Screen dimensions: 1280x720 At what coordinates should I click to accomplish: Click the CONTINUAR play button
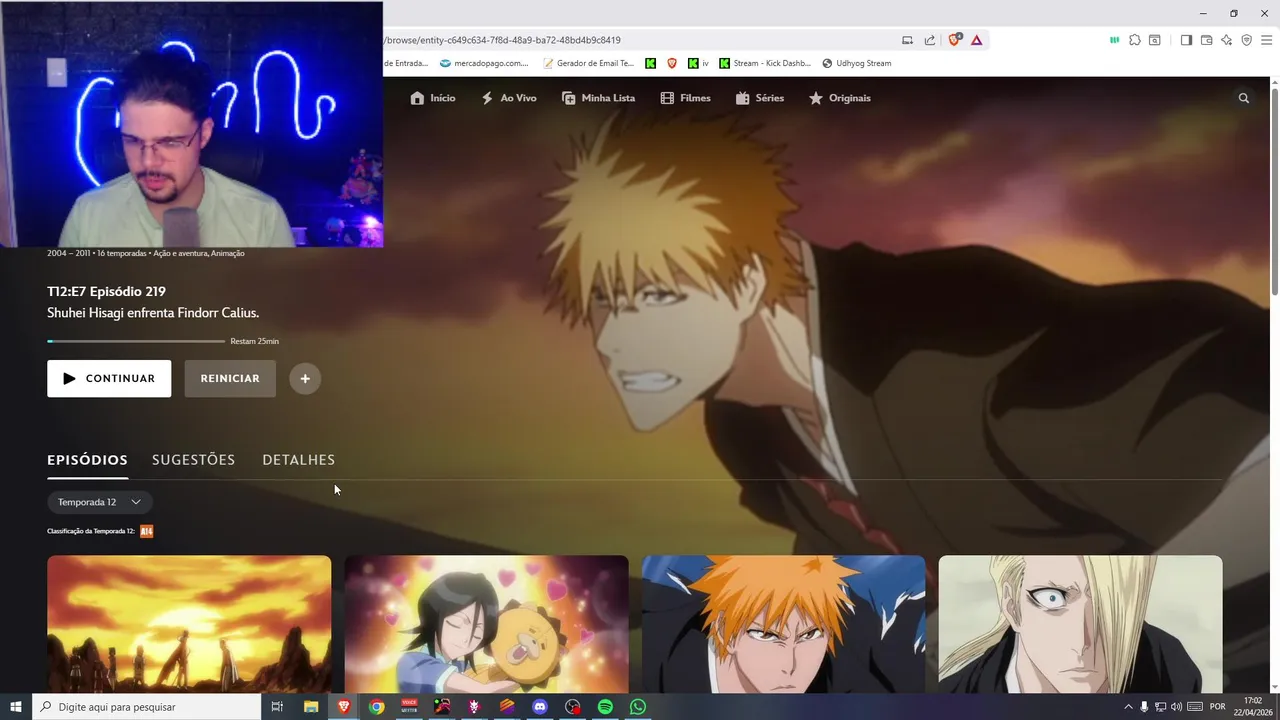tap(109, 379)
